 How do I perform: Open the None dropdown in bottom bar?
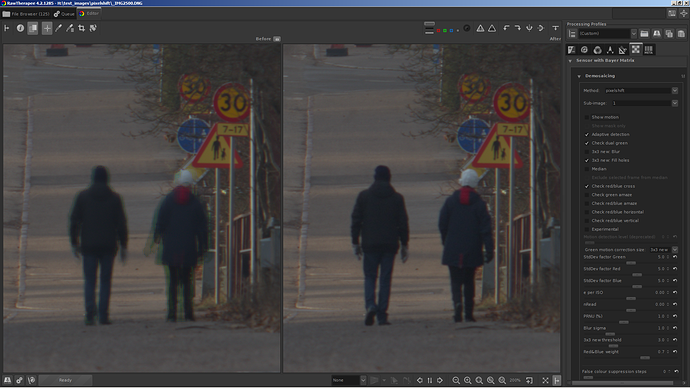click(349, 381)
